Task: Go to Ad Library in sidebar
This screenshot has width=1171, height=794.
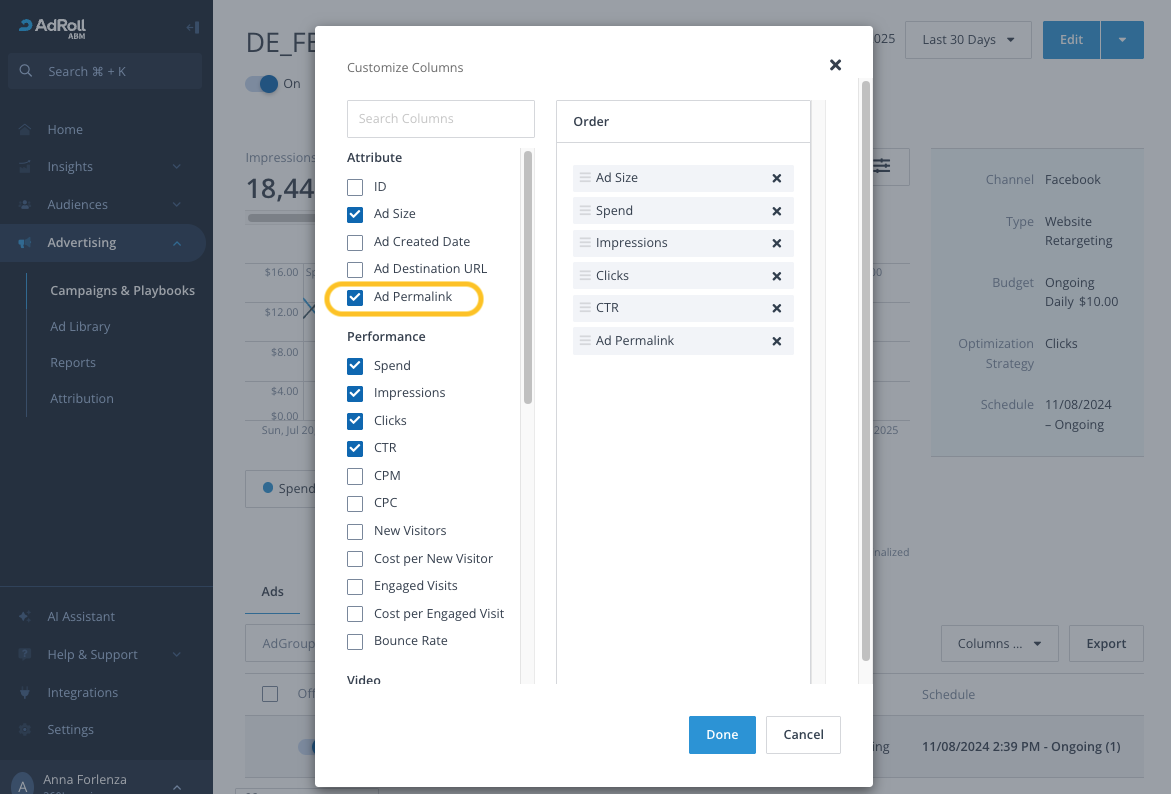Action: [80, 327]
